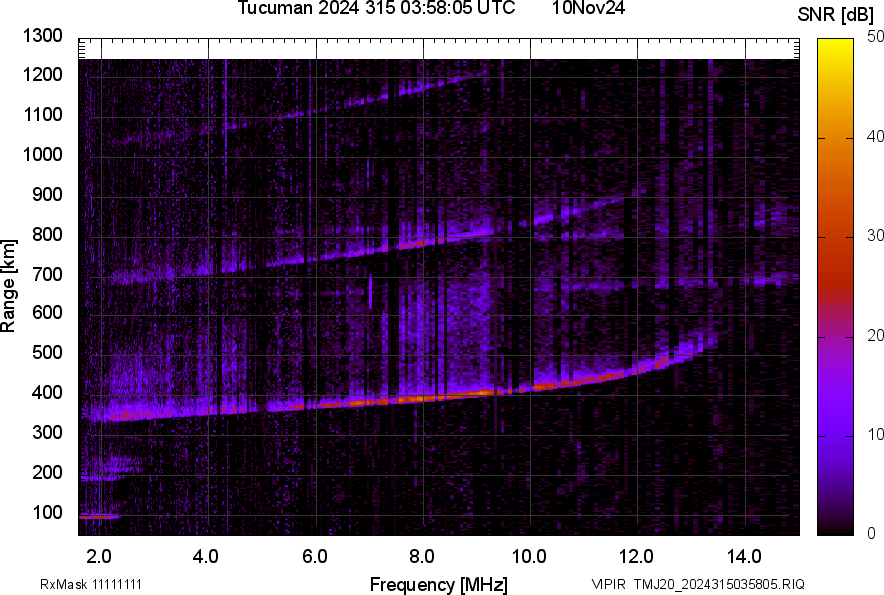The width and height of the screenshot is (884, 595).
Task: Click range tick label '100'
Action: 47,512
